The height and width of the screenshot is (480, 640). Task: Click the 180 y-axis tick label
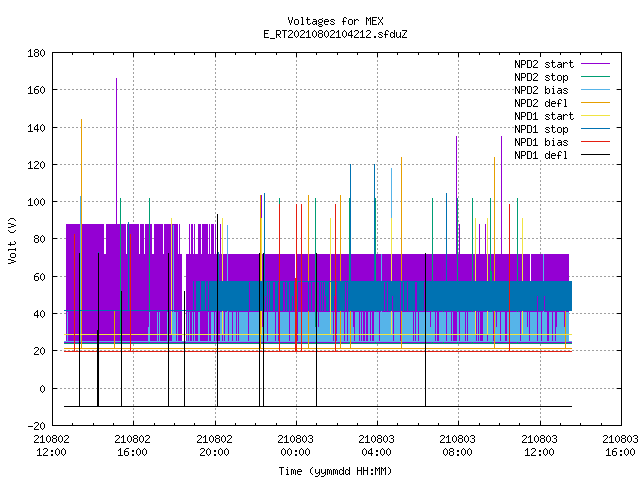coord(36,53)
